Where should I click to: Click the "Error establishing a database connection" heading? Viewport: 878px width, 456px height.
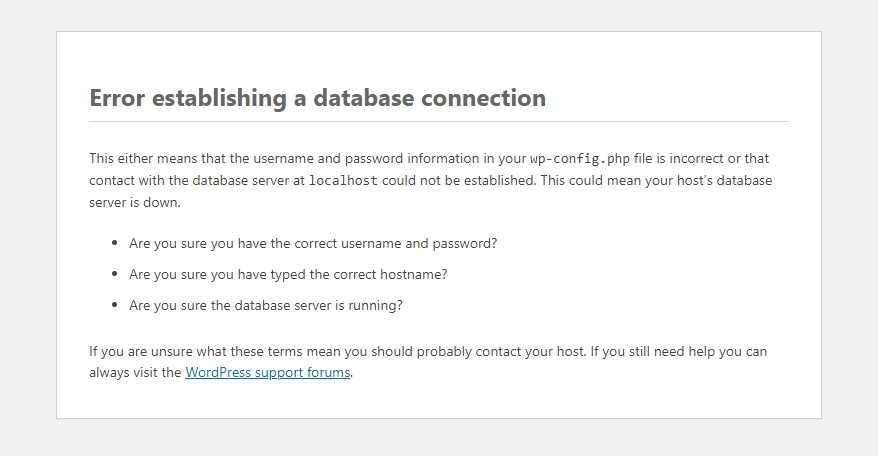317,98
